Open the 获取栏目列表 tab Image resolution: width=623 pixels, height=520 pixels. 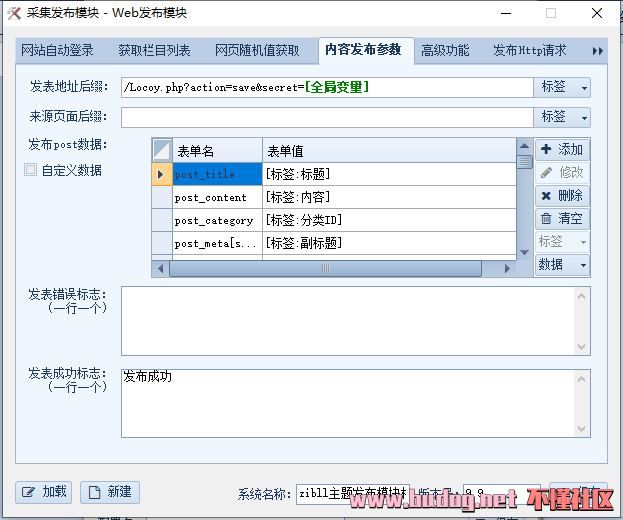click(x=155, y=50)
